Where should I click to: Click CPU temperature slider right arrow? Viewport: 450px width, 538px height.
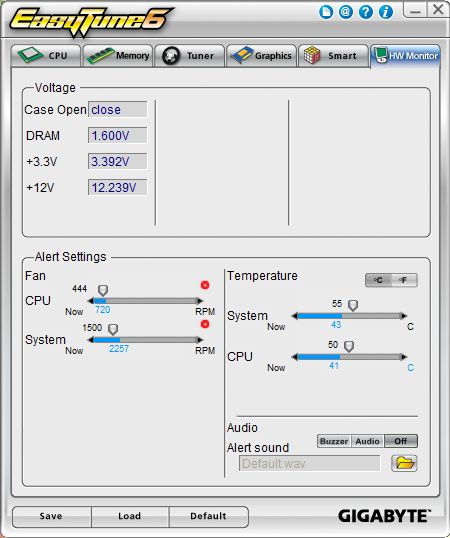[x=404, y=357]
